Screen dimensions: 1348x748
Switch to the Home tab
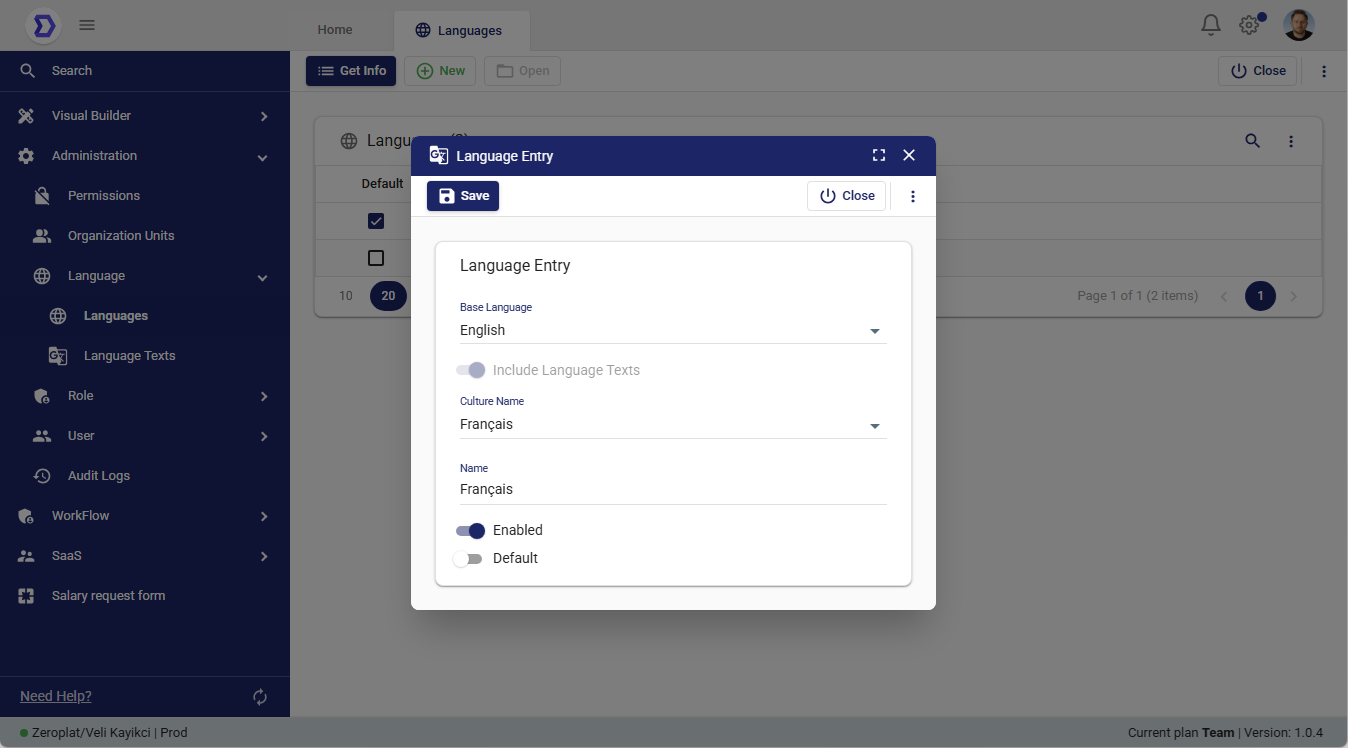click(x=335, y=30)
